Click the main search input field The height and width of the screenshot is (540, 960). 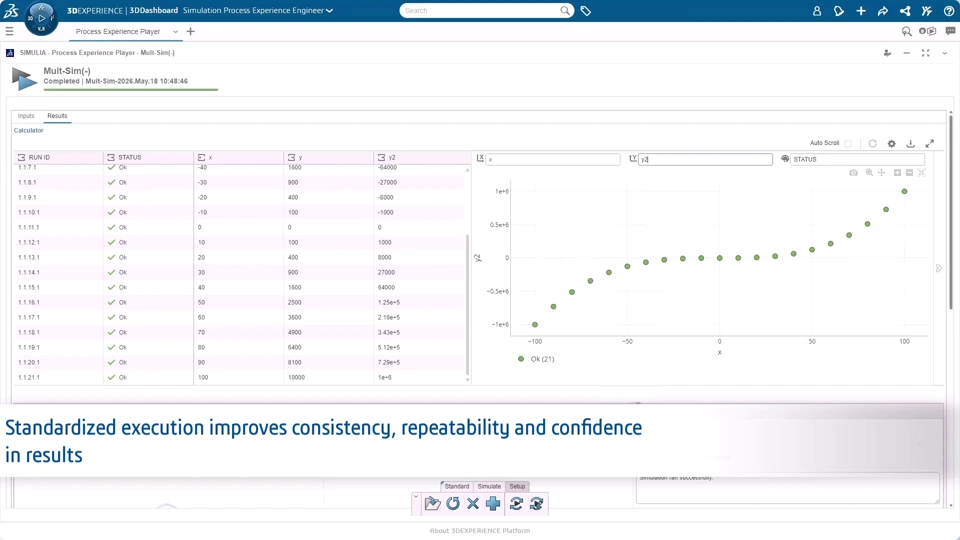click(x=481, y=10)
